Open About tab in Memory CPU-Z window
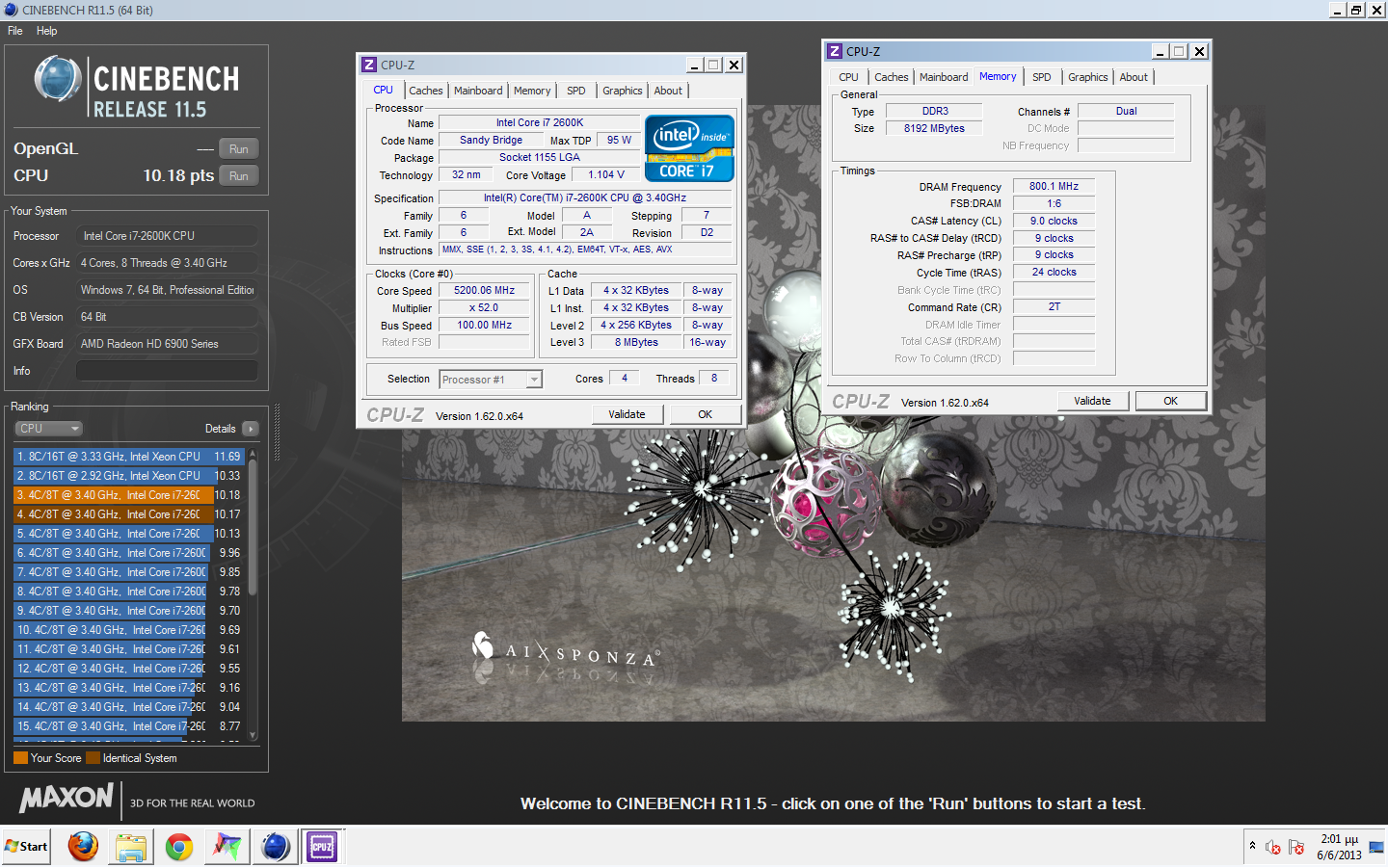The image size is (1388, 868). (x=1134, y=77)
